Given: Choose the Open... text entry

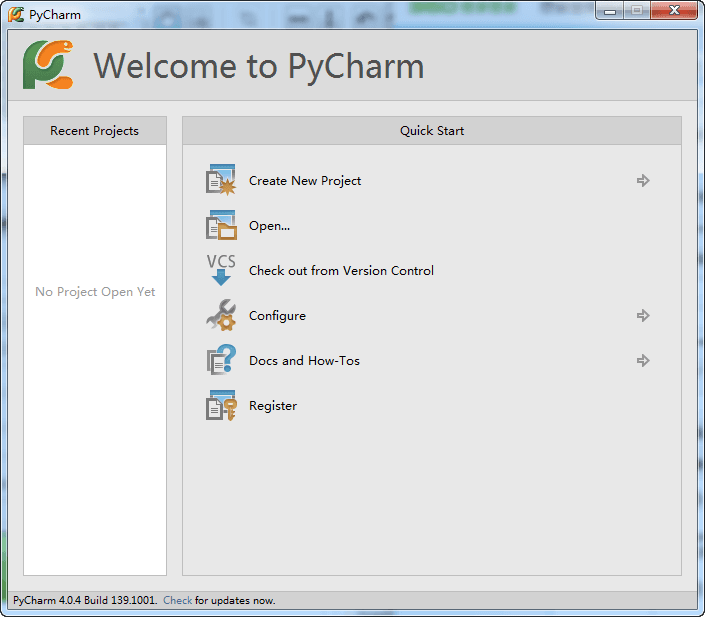Looking at the screenshot, I should click(269, 226).
